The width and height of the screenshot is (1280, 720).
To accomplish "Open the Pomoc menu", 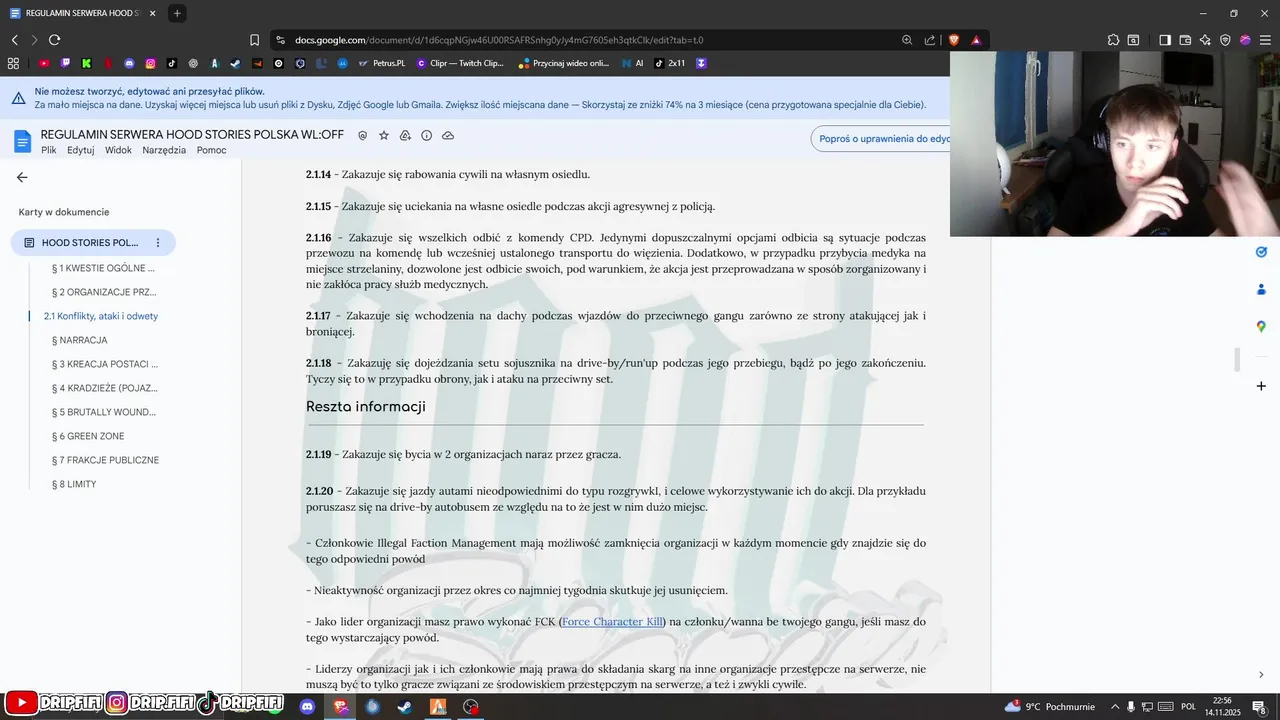I will pyautogui.click(x=211, y=150).
